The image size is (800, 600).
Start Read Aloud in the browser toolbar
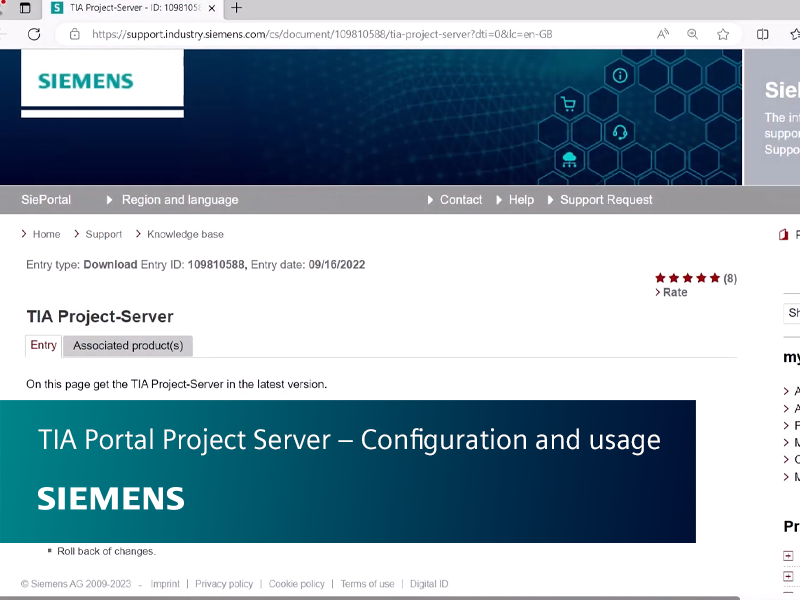click(x=662, y=33)
